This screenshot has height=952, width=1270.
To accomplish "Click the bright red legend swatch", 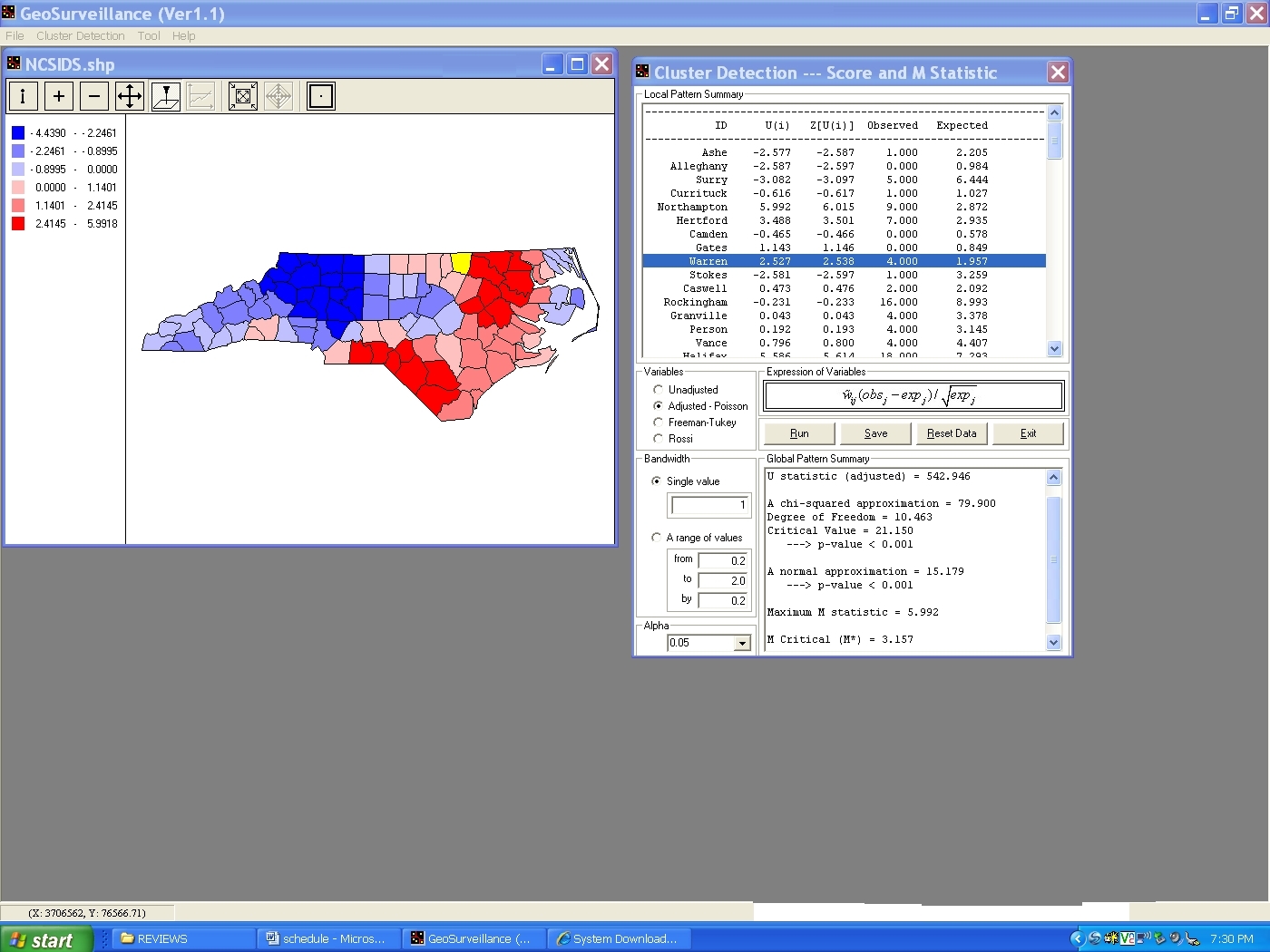I will 18,224.
